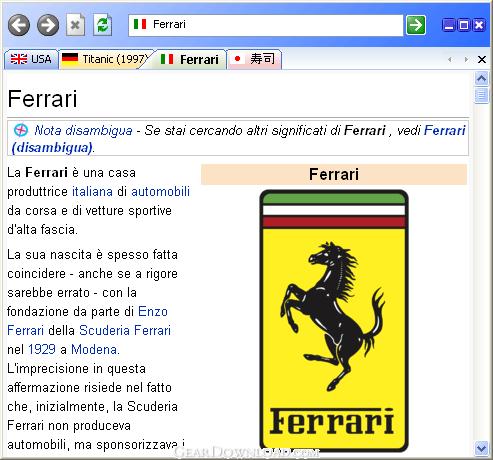Reload the page with the green refresh icon

(102, 25)
